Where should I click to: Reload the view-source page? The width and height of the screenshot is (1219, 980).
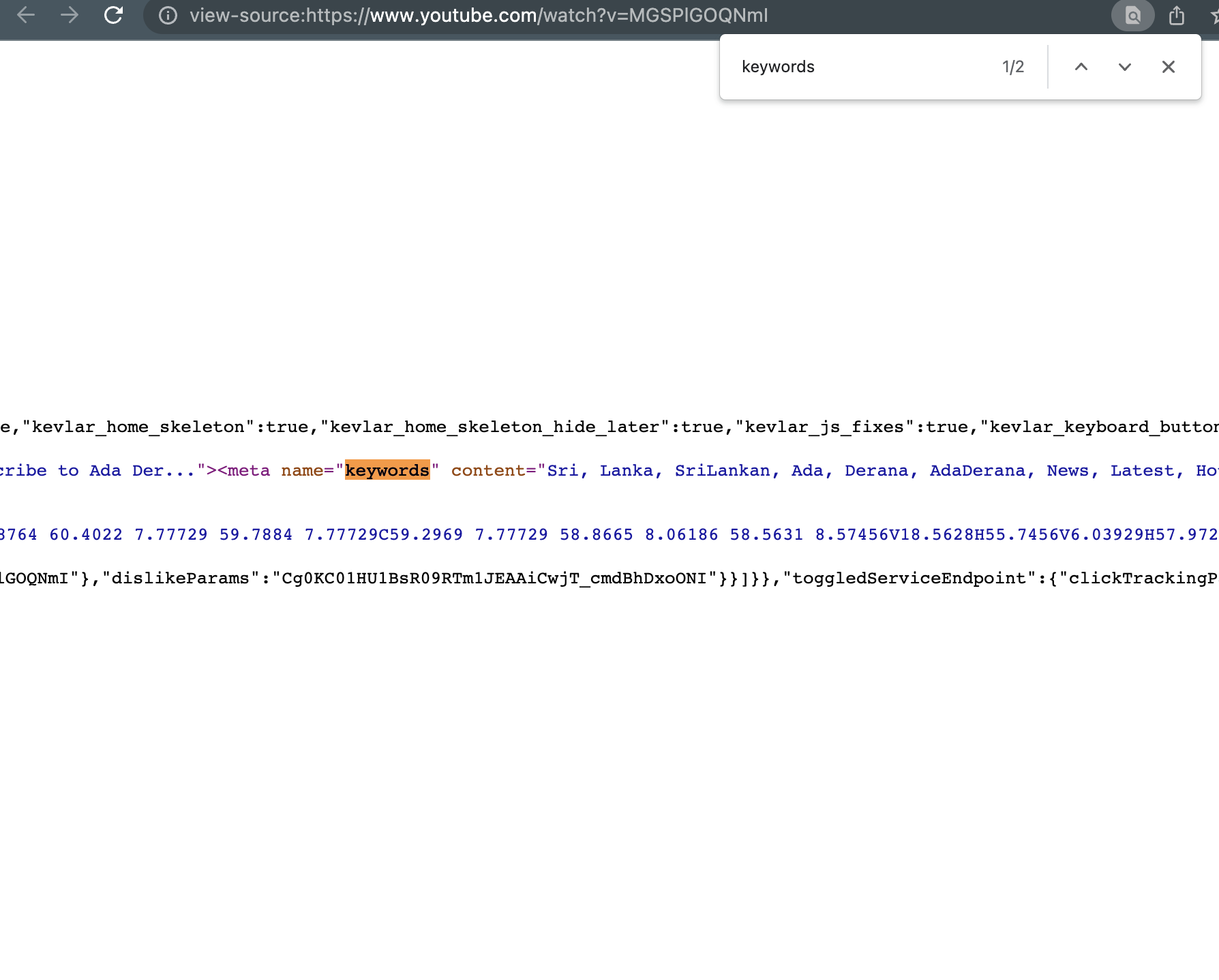(113, 15)
